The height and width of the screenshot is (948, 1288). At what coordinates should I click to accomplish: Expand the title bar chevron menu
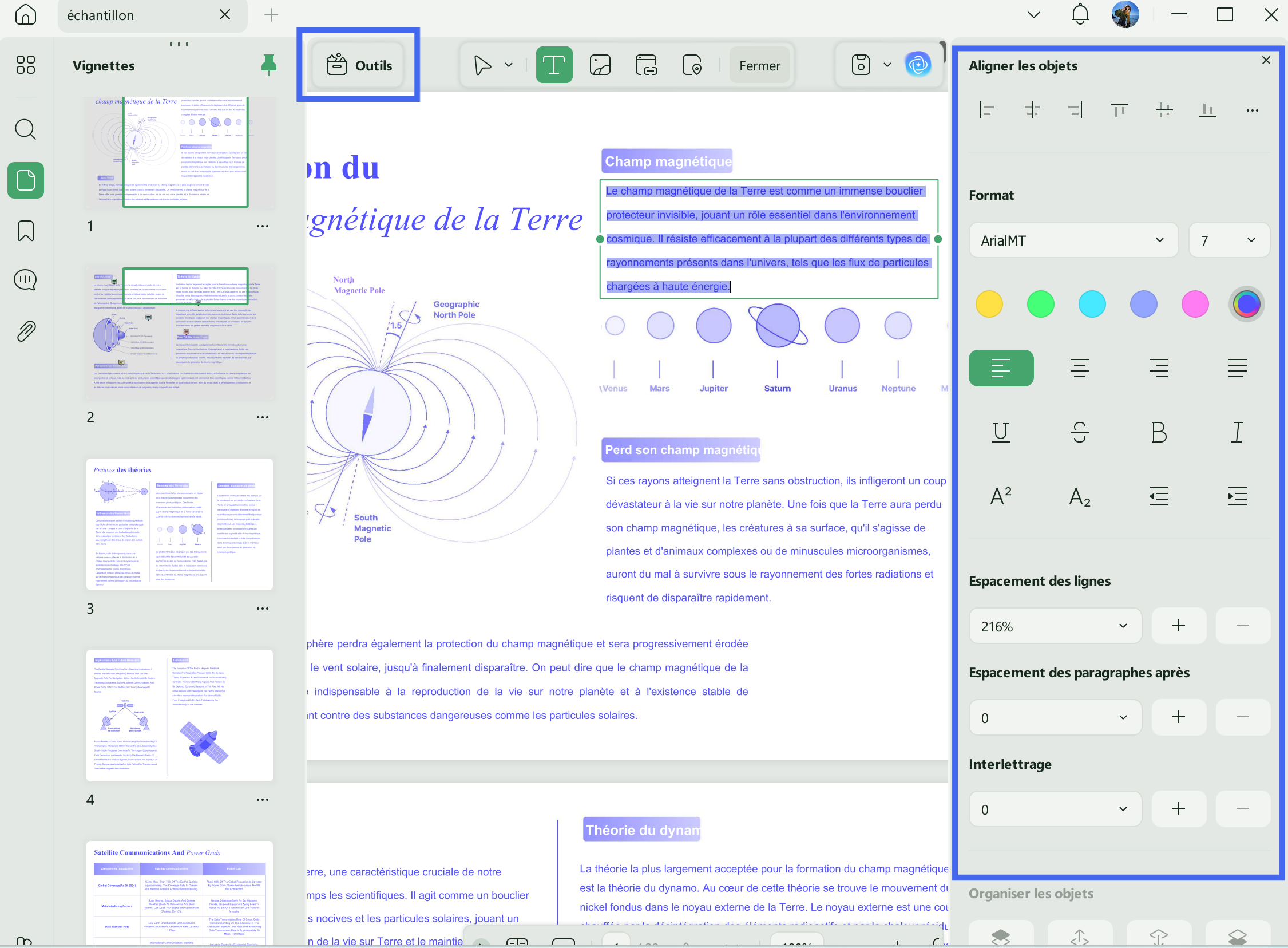pos(1033,15)
